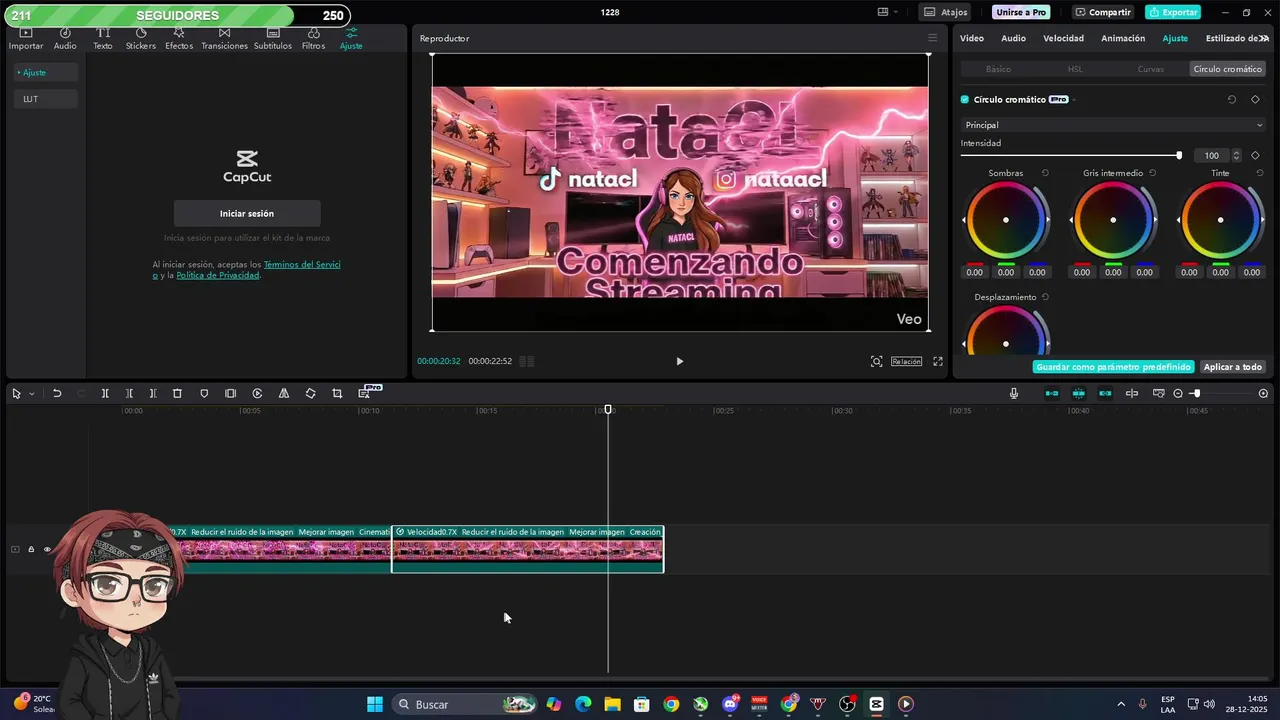Open the Texto tools tab
Image resolution: width=1280 pixels, height=720 pixels.
(x=103, y=39)
